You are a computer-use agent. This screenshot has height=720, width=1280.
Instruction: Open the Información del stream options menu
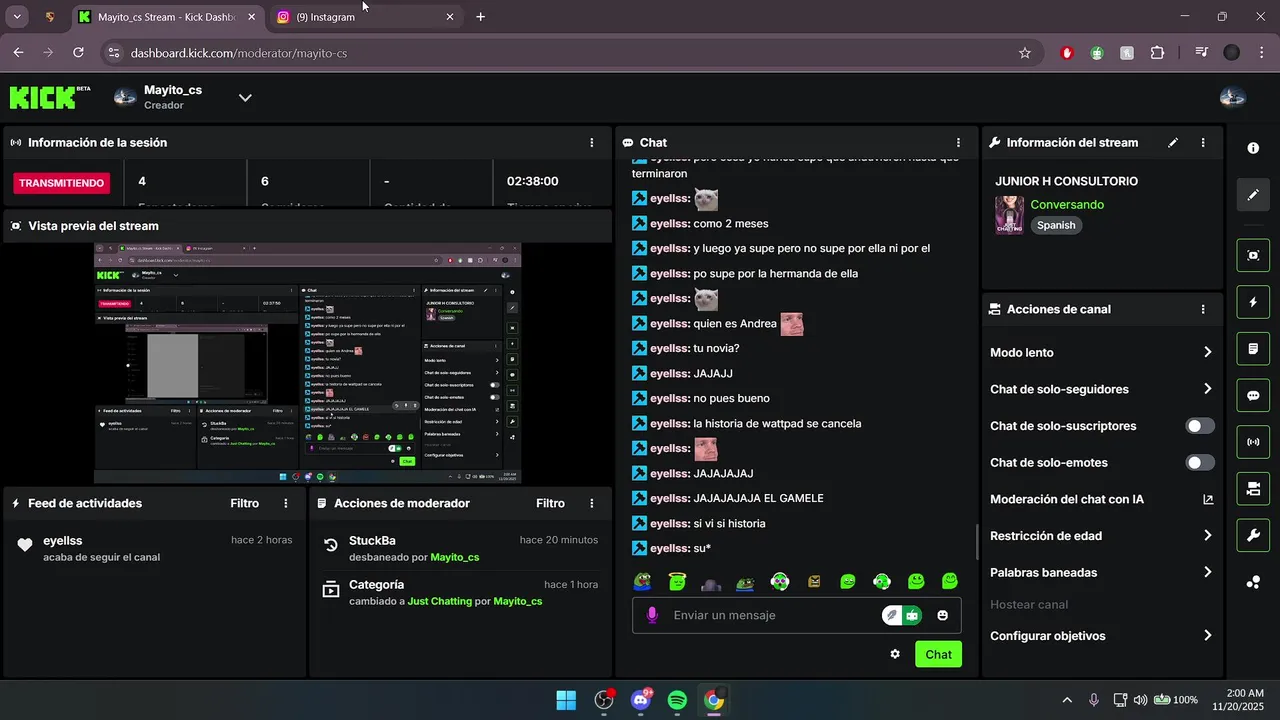(1203, 143)
